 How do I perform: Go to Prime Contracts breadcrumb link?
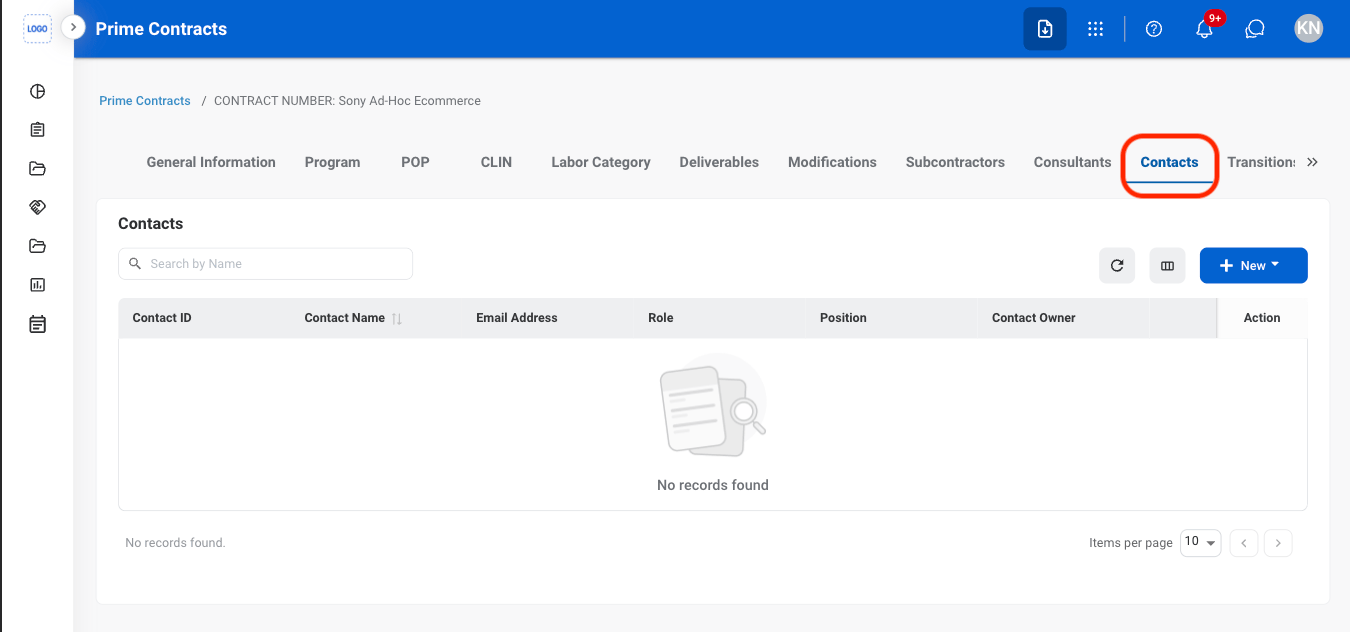(145, 101)
